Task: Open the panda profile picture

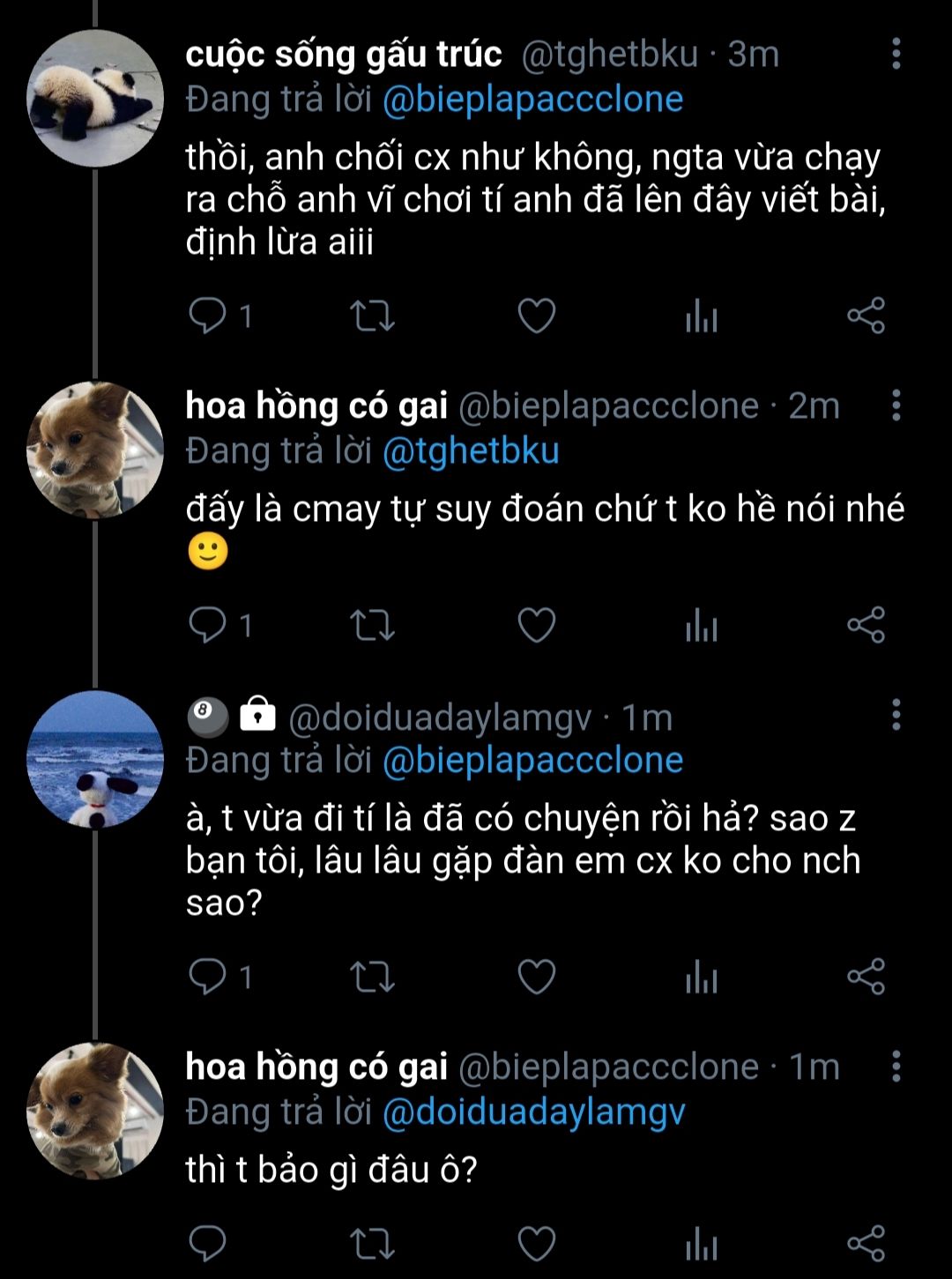Action: click(x=95, y=98)
